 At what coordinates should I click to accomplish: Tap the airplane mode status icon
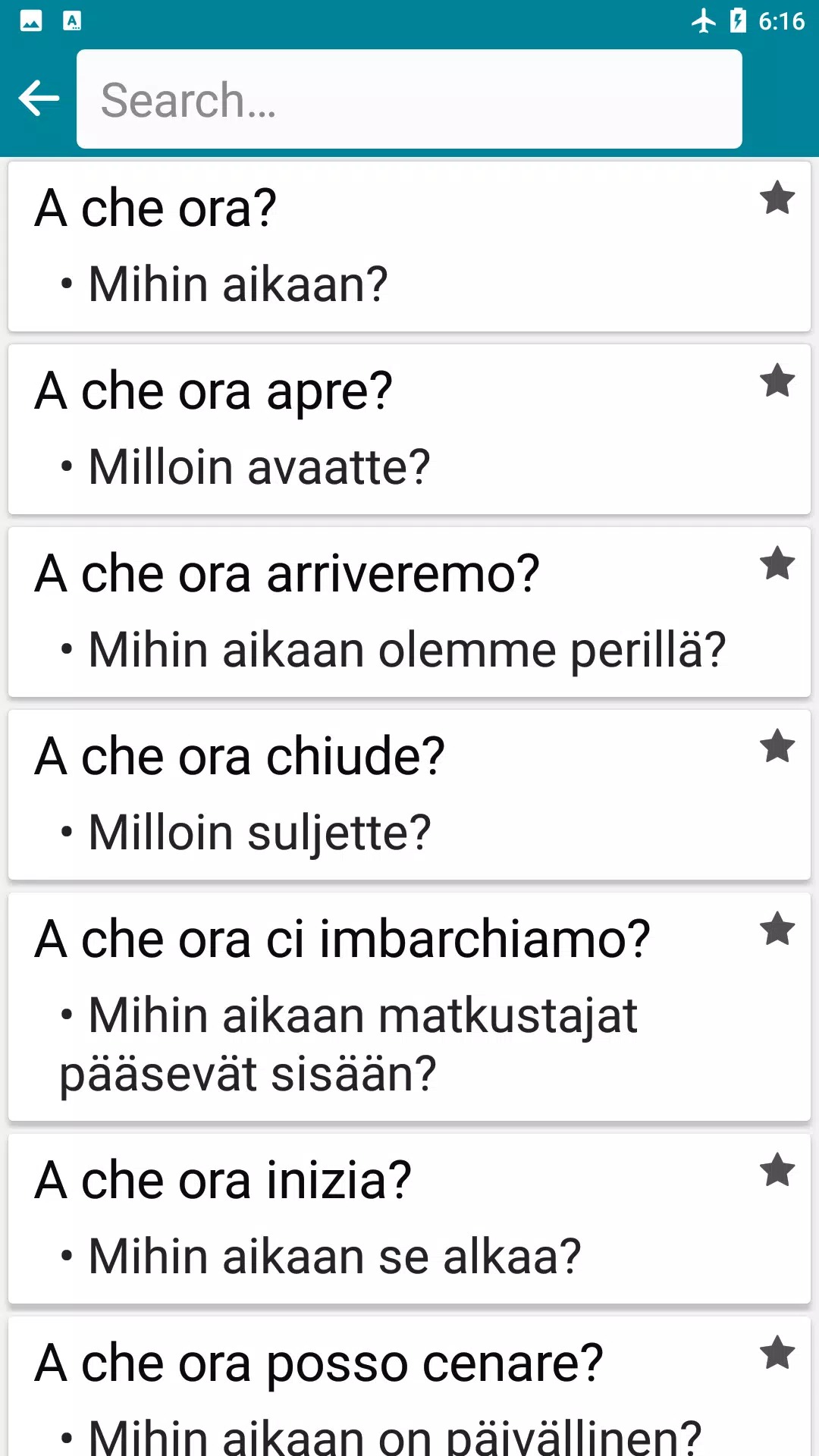704,20
